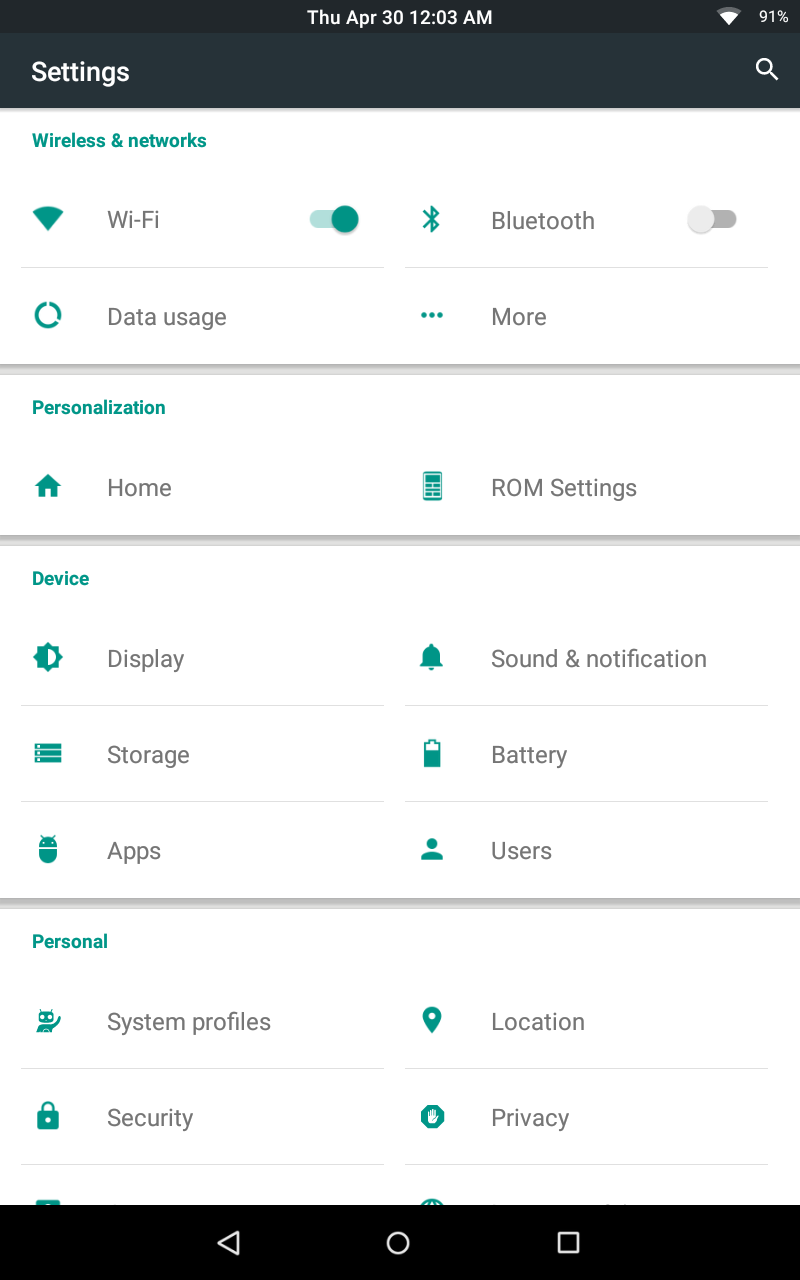The image size is (800, 1280).
Task: Tap the Apps android icon
Action: 48,849
